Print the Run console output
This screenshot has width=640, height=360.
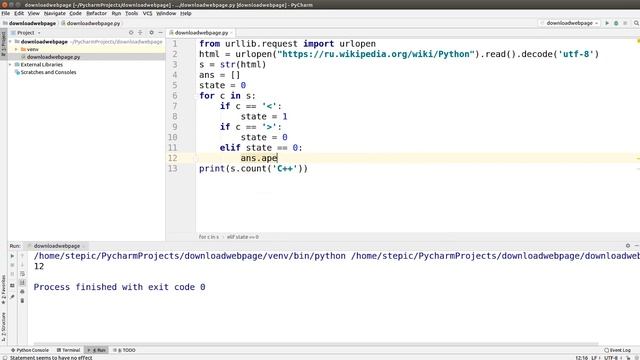click(x=22, y=292)
